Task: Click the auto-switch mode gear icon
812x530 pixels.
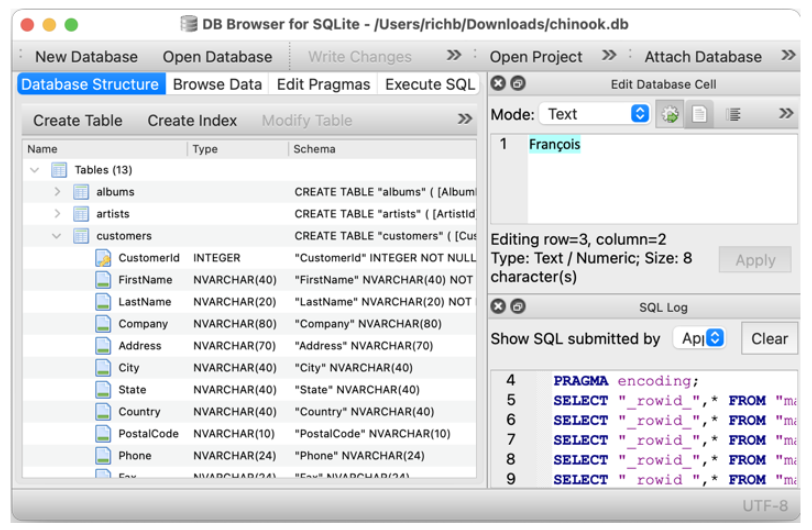Action: (x=670, y=114)
